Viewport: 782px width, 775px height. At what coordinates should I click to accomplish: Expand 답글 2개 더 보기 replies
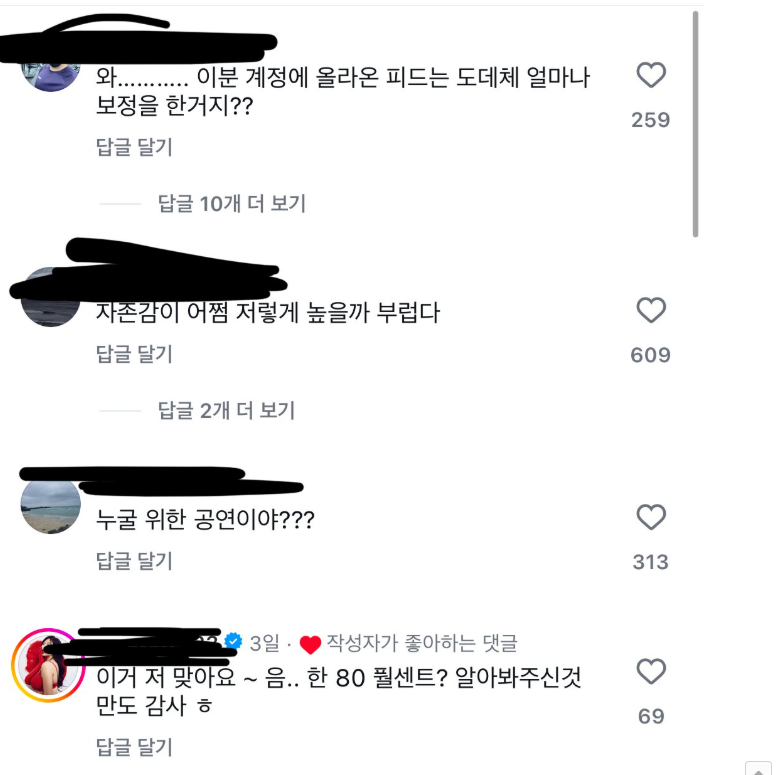(226, 410)
